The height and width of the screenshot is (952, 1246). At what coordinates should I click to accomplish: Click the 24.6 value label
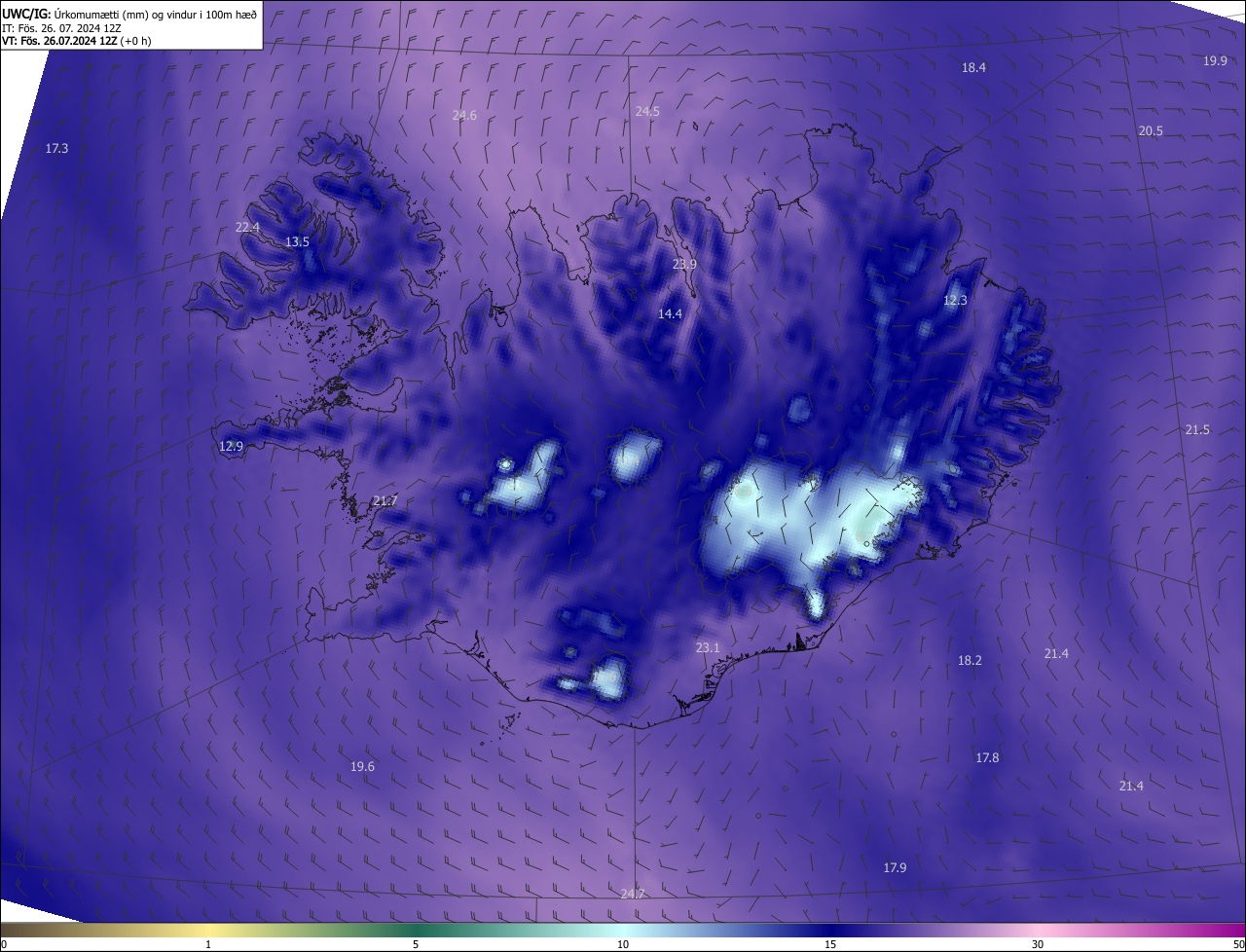click(x=464, y=116)
